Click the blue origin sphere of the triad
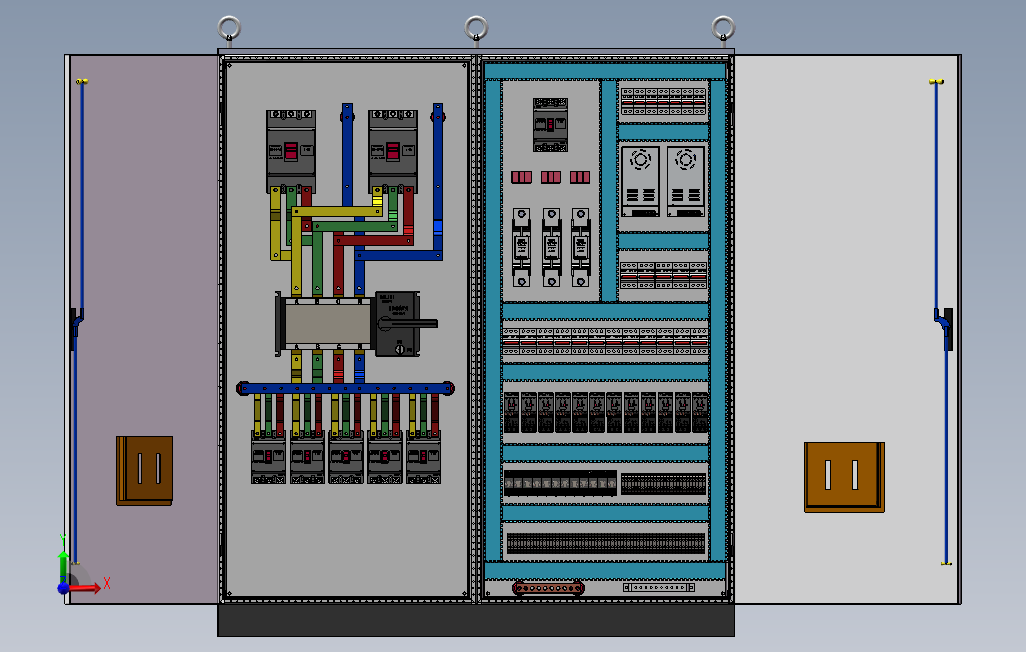1026x652 pixels. (x=63, y=588)
